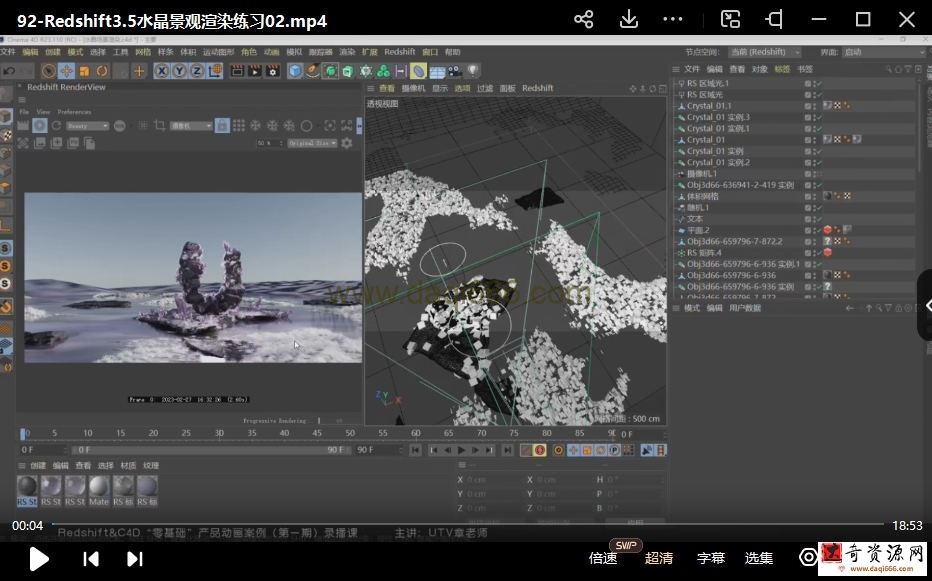This screenshot has height=581, width=932.
Task: Click the Live Selection tool icon
Action: click(x=48, y=71)
